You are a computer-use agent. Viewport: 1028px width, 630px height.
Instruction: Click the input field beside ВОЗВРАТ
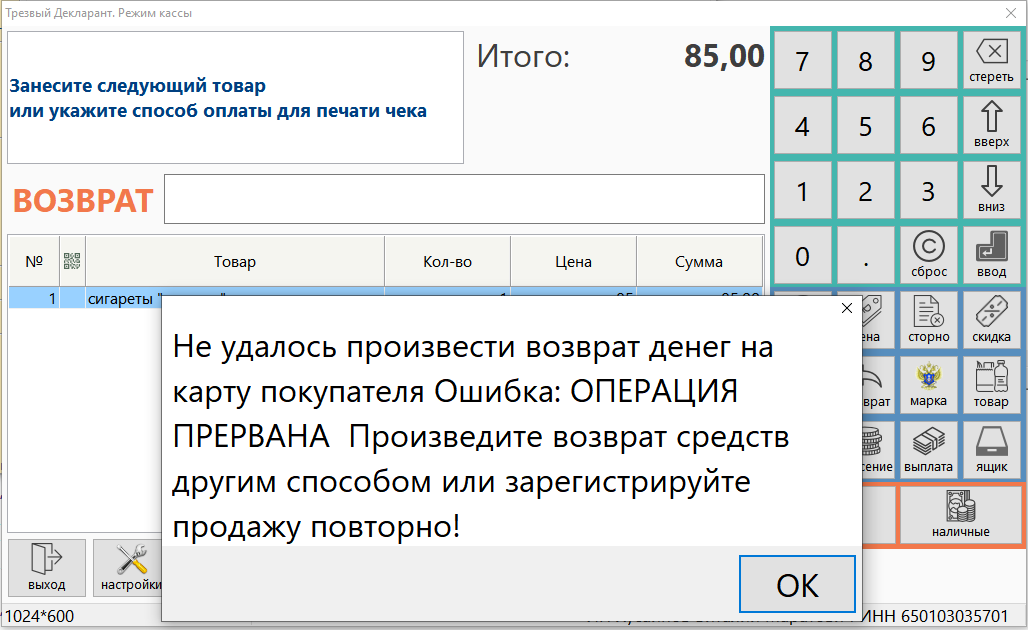(x=464, y=199)
